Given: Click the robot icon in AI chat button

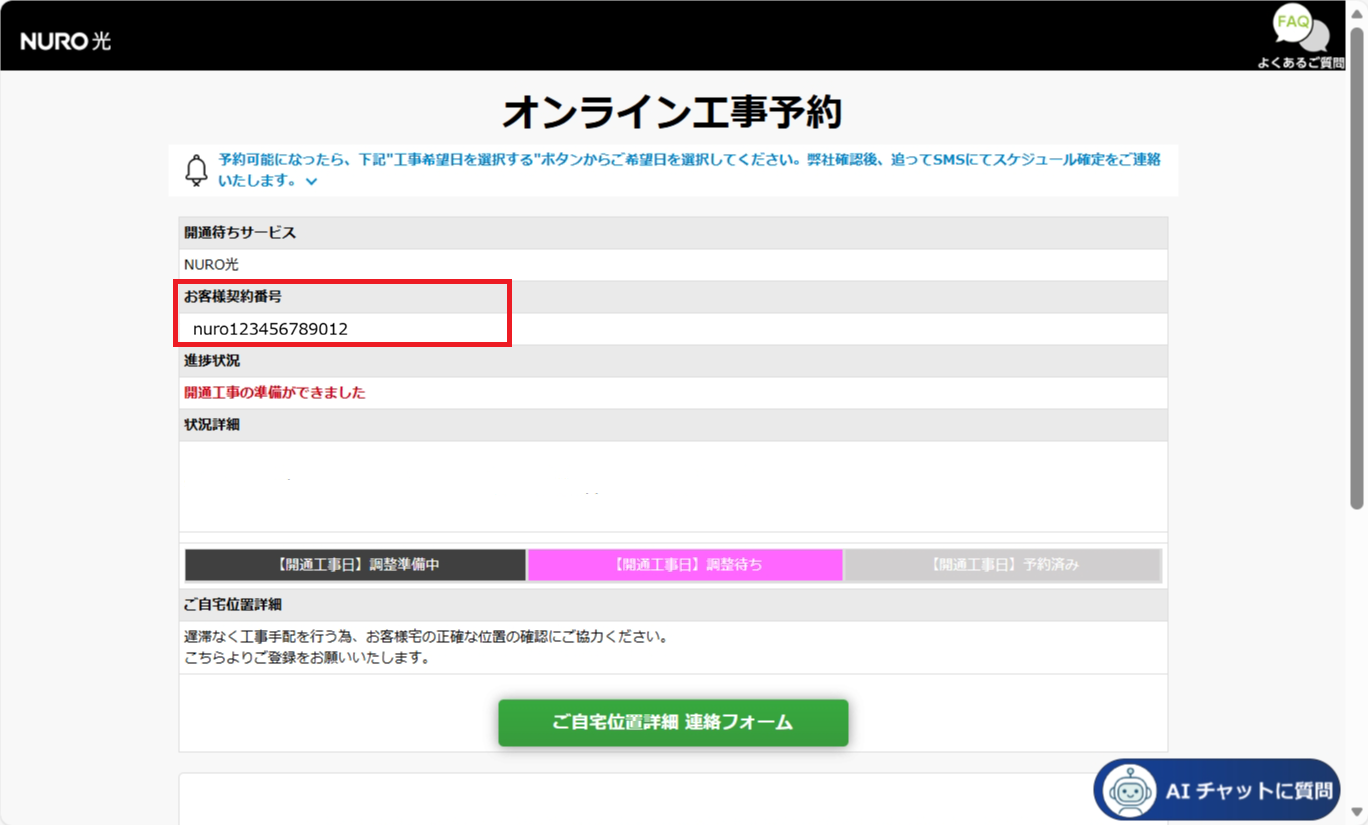Looking at the screenshot, I should tap(1128, 791).
